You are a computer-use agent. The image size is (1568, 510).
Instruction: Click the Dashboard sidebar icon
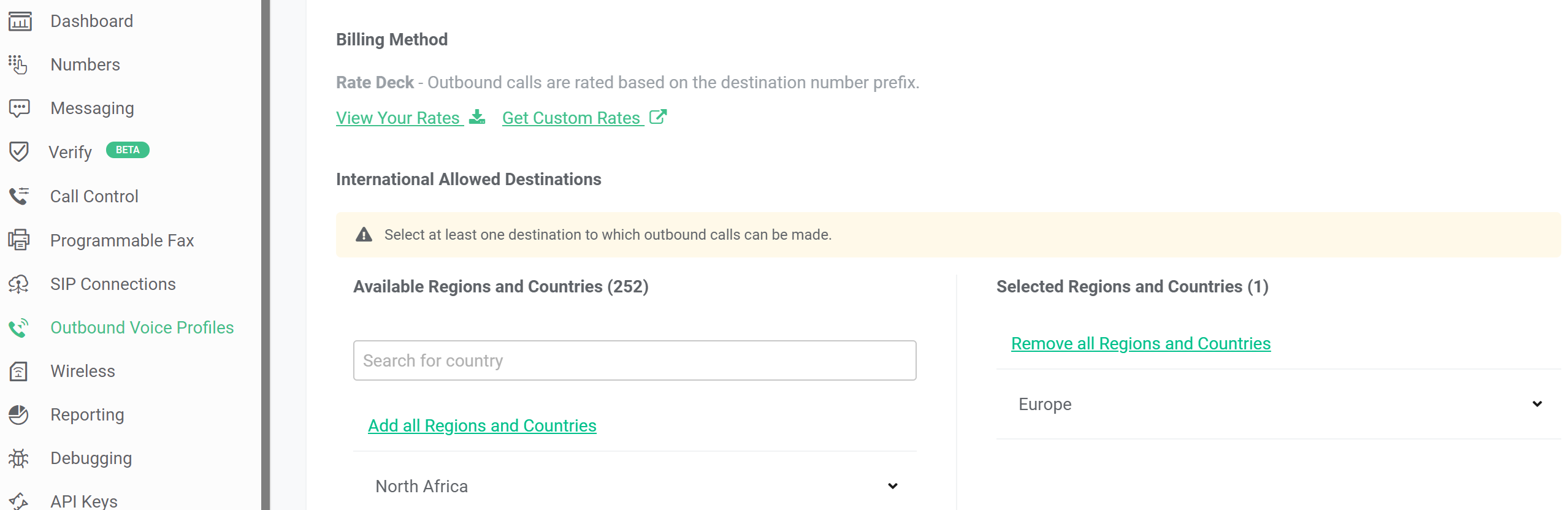20,21
